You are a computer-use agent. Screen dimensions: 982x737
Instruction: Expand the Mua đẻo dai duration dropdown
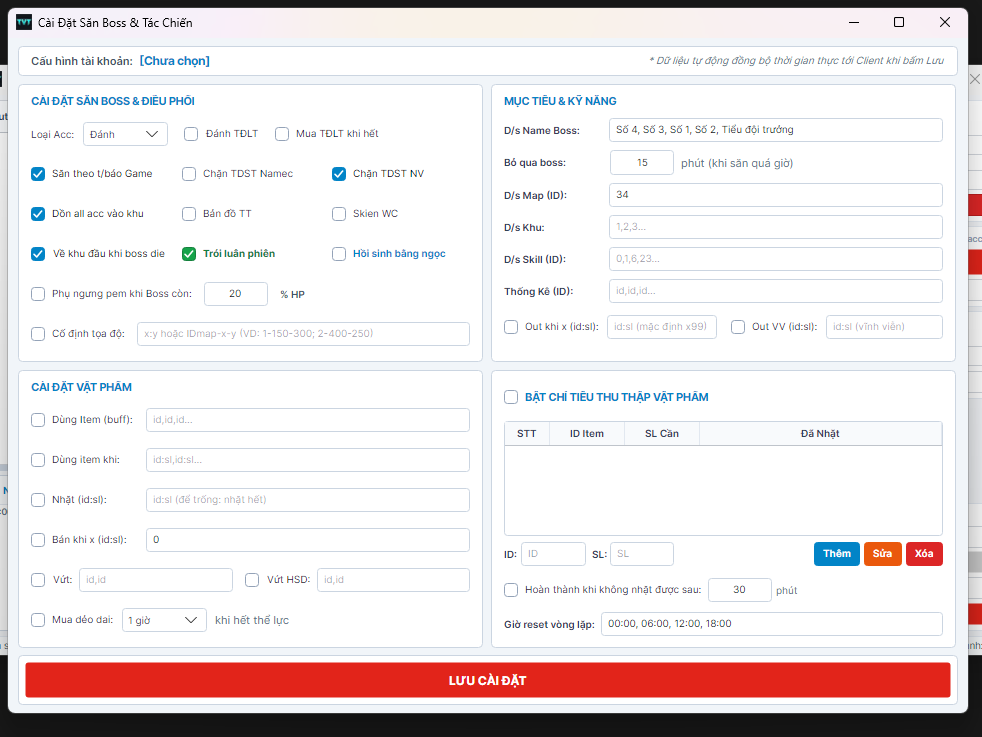click(x=164, y=620)
